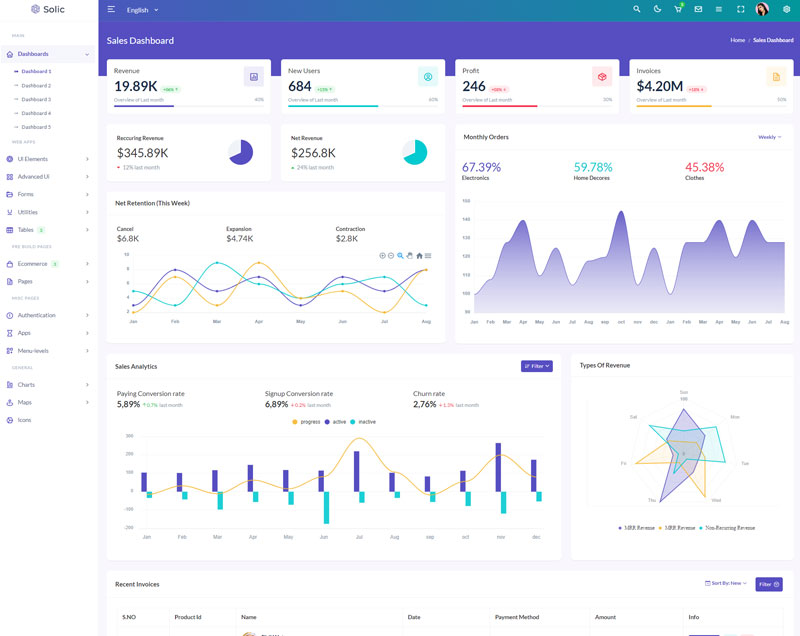Screen dimensions: 800x636
Task: Open the Weekly dropdown in Monthly Orders
Action: click(770, 137)
